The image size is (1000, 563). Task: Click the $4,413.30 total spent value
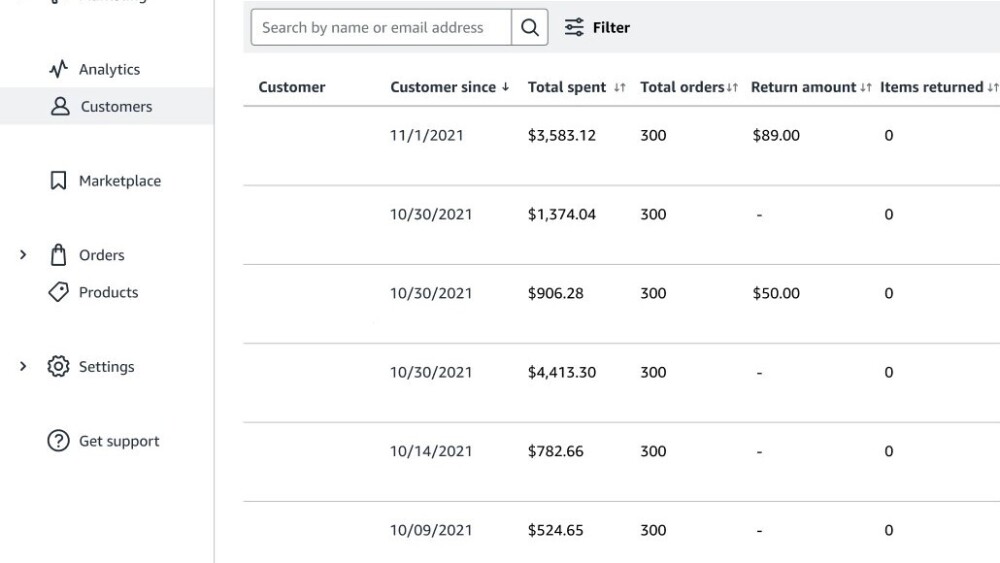(x=562, y=372)
